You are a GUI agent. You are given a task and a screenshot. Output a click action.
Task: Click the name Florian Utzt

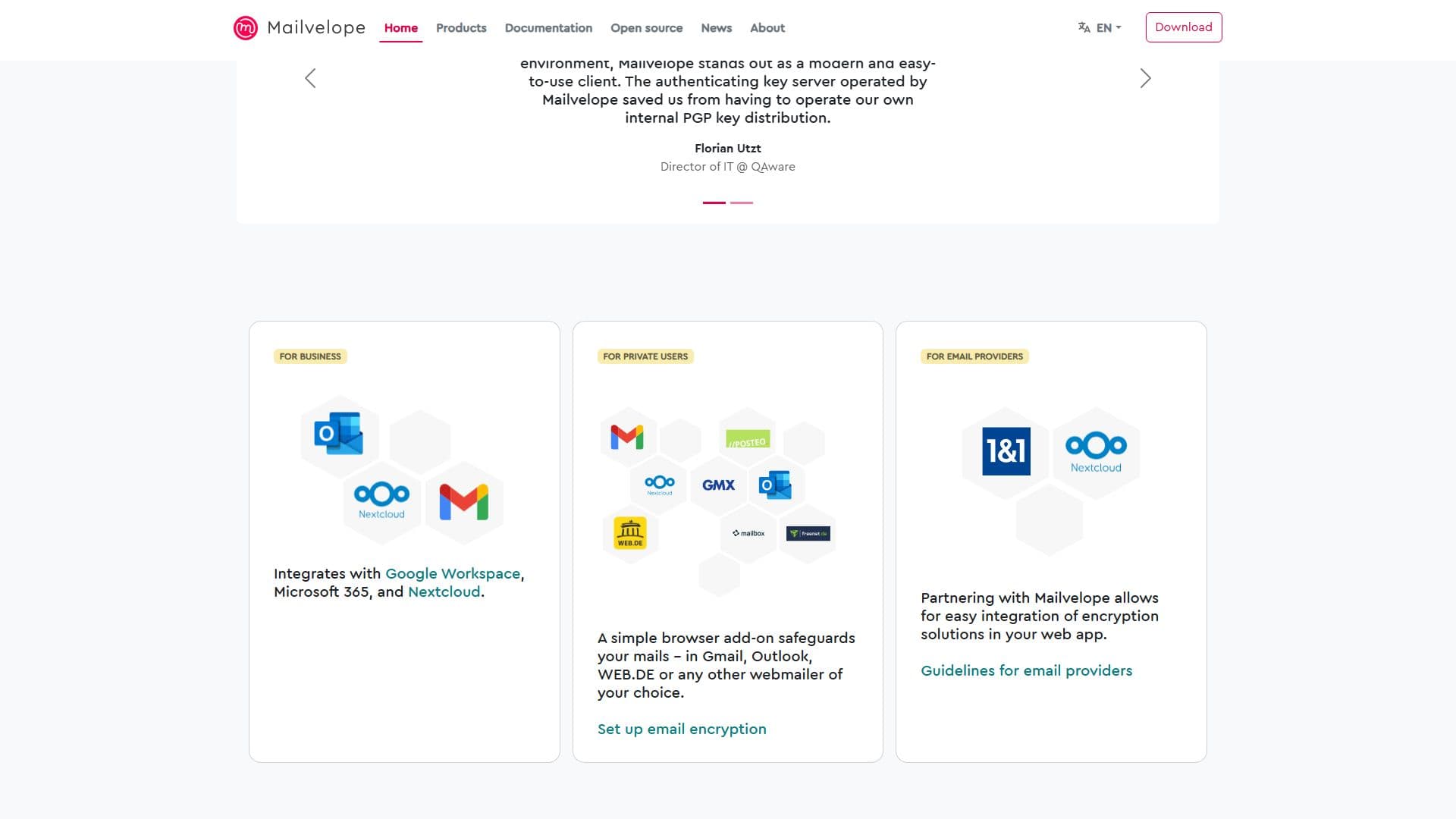click(728, 149)
